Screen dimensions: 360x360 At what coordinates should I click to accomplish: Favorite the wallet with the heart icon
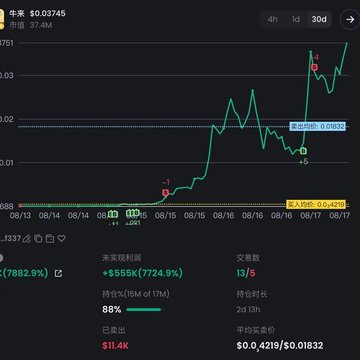tap(62, 238)
